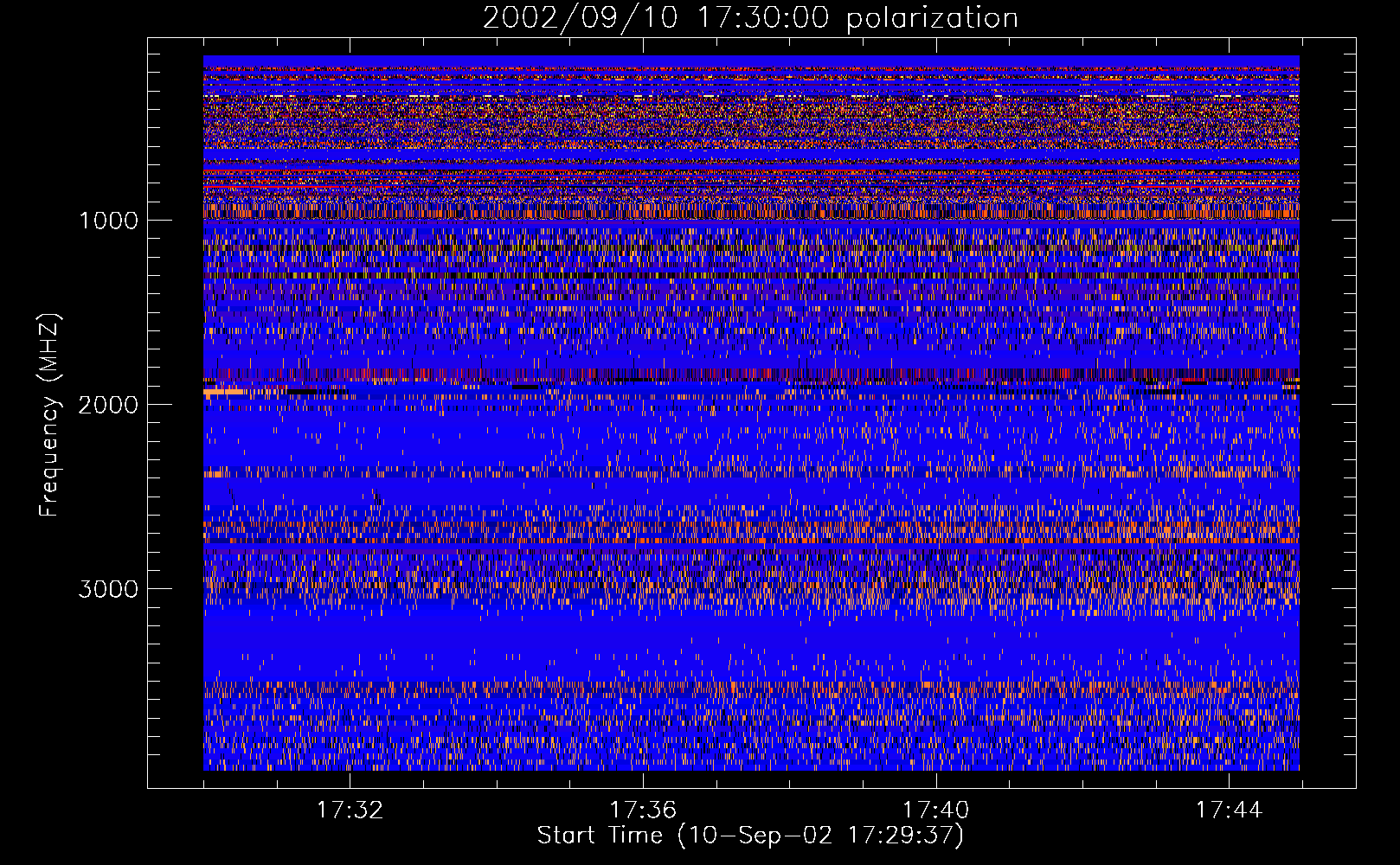The height and width of the screenshot is (865, 1400).
Task: Click the 17:44 time axis label
Action: tap(1230, 811)
